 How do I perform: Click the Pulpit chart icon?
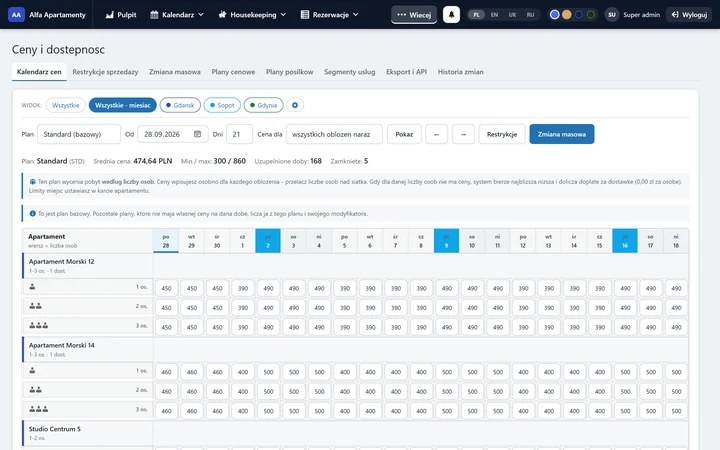109,15
